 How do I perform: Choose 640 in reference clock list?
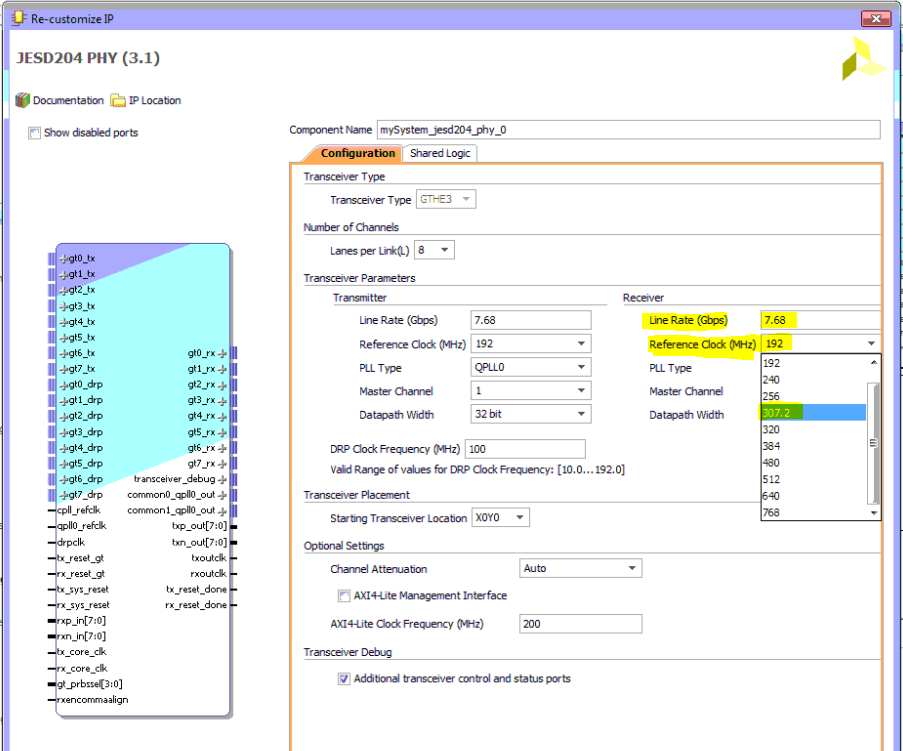814,495
